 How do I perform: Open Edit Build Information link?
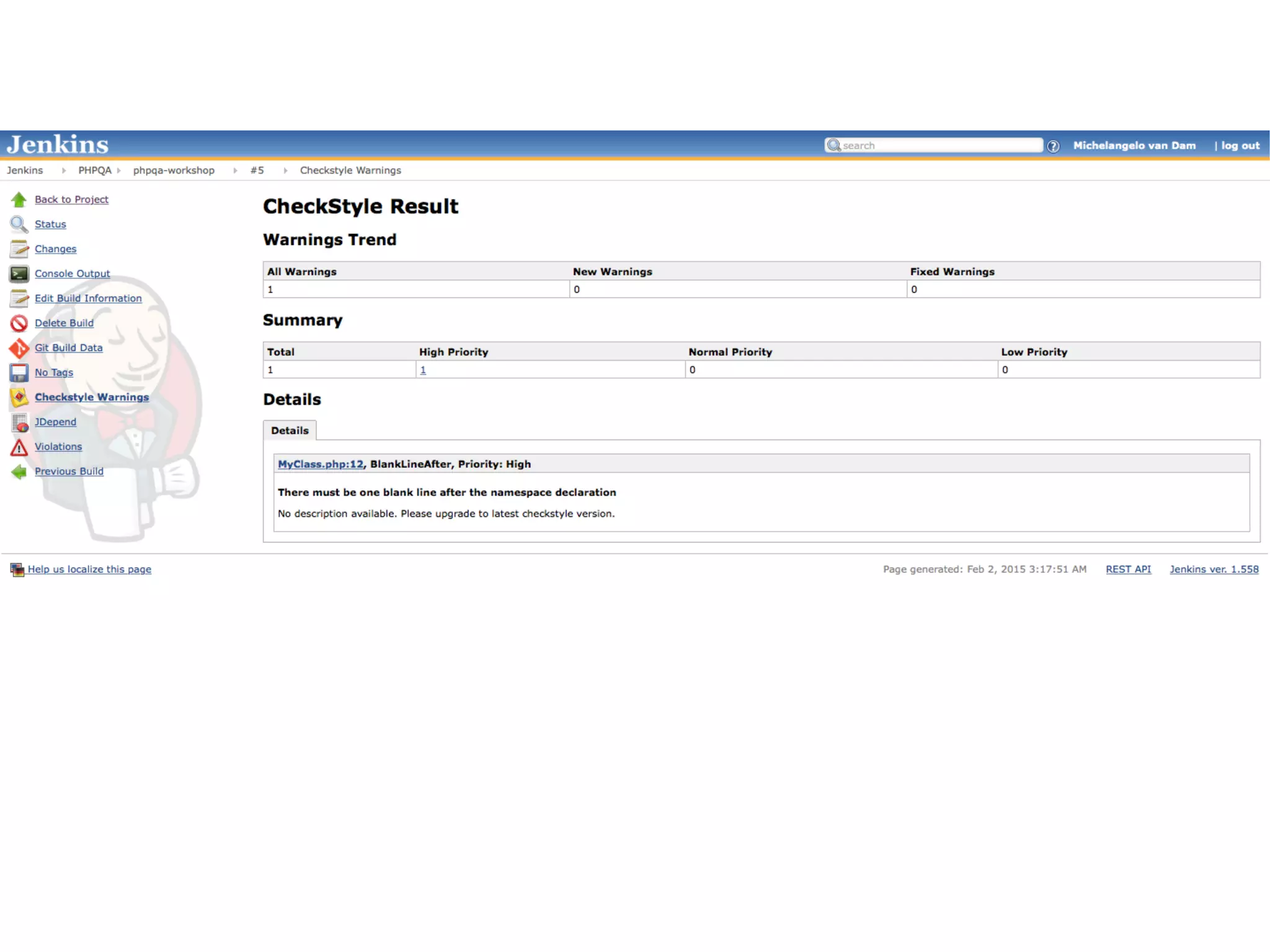pos(88,299)
